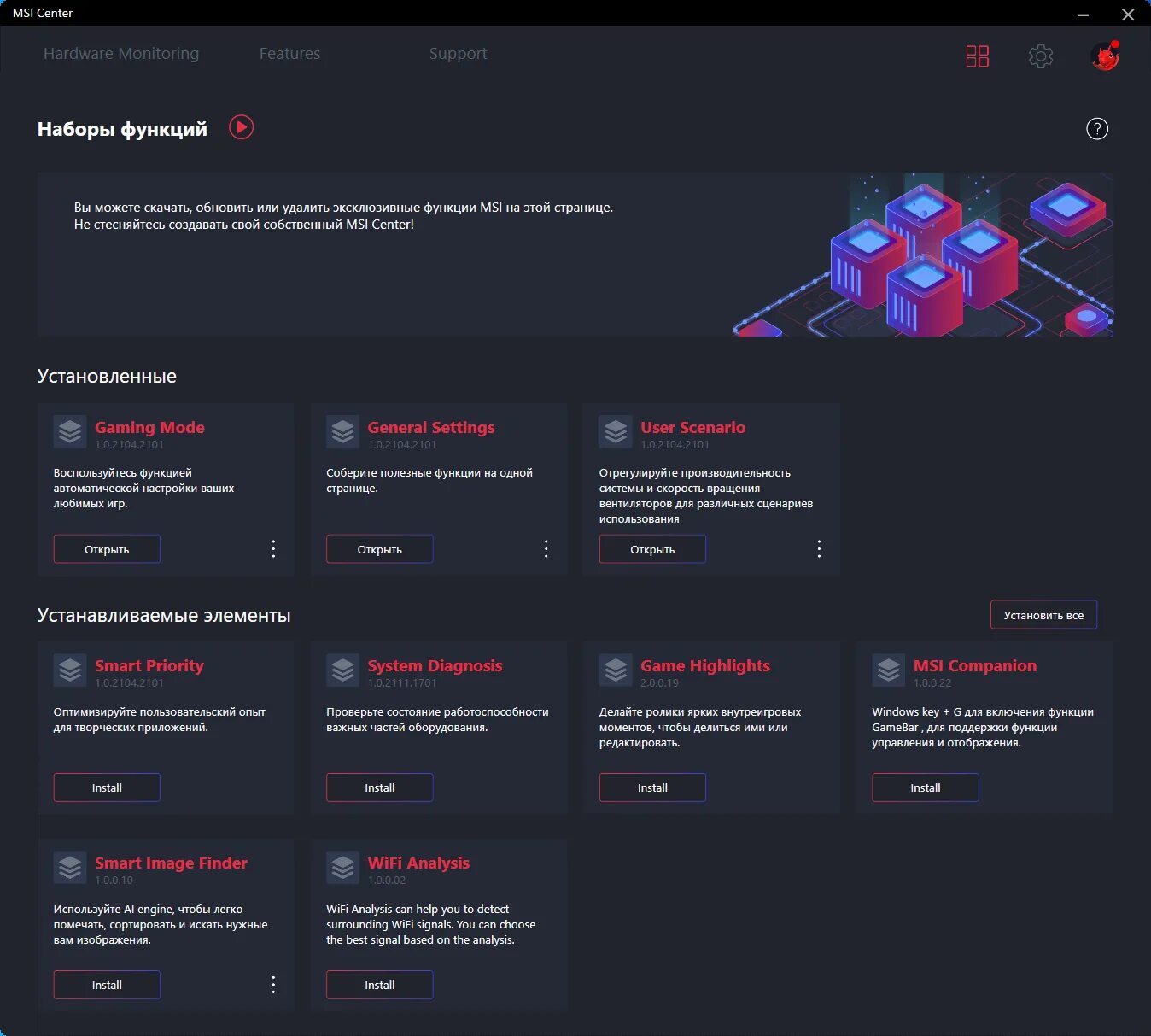Play the feature sets tutorial video
The width and height of the screenshot is (1151, 1036).
pos(242,127)
